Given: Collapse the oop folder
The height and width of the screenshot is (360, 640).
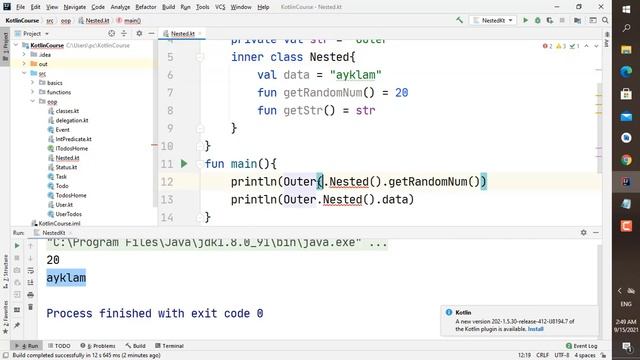Looking at the screenshot, I should pos(33,101).
